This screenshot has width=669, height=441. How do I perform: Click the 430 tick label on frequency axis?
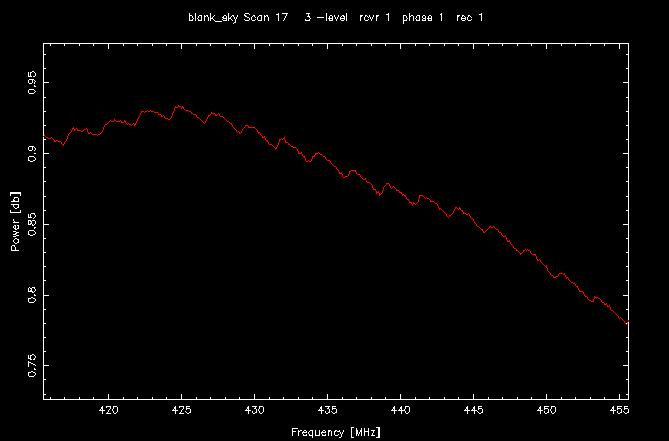(x=254, y=410)
